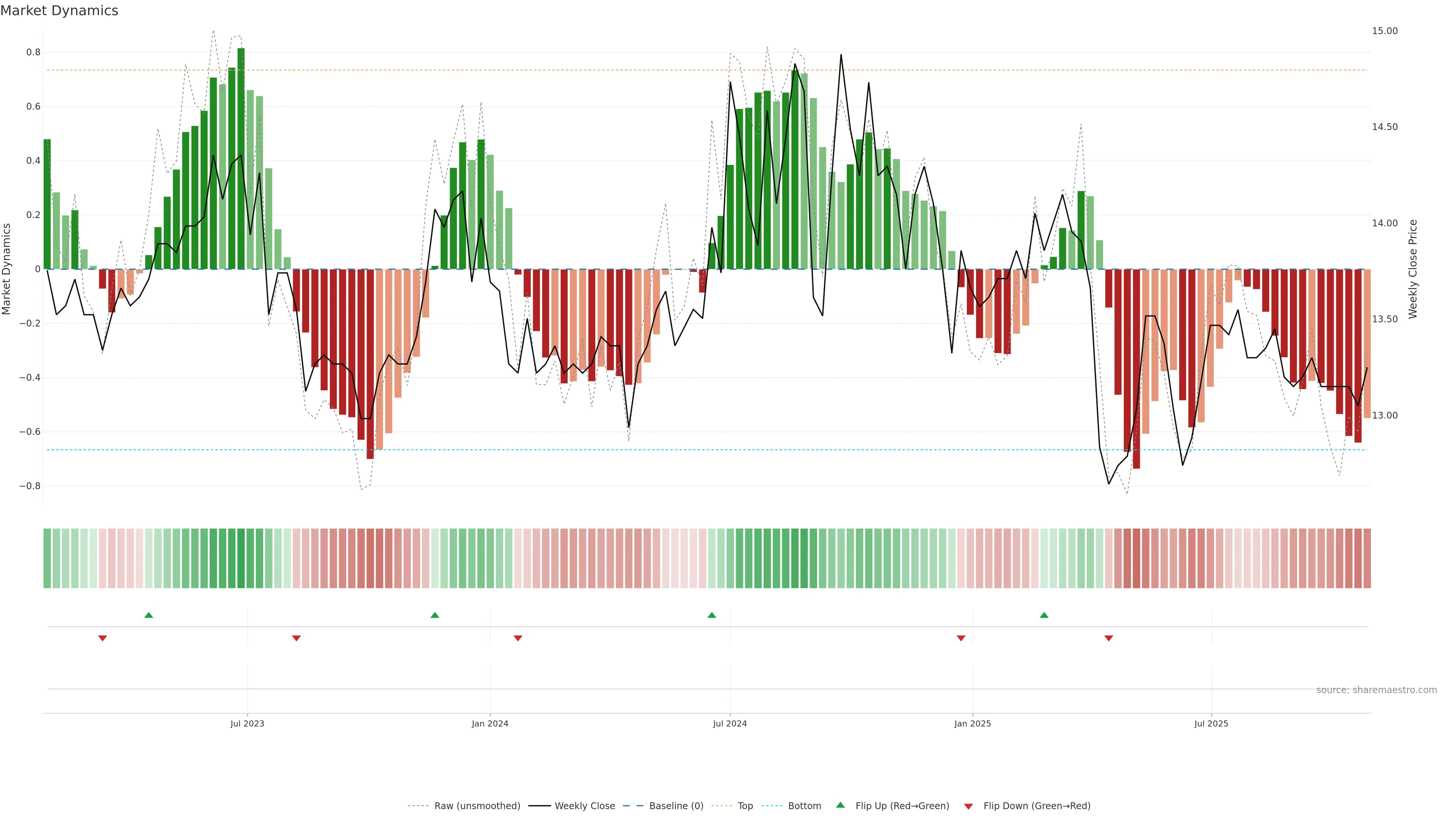This screenshot has width=1456, height=819.
Task: Click the Top legend entry
Action: 745,806
